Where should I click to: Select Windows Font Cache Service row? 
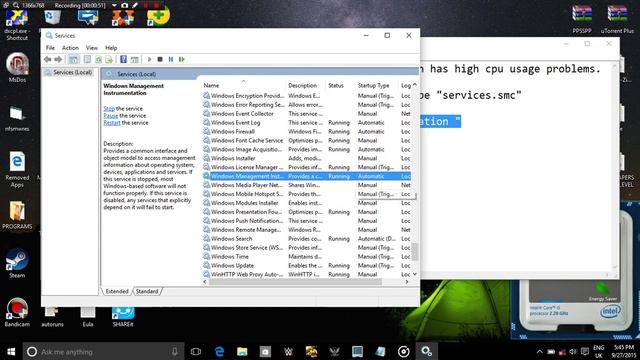point(307,140)
